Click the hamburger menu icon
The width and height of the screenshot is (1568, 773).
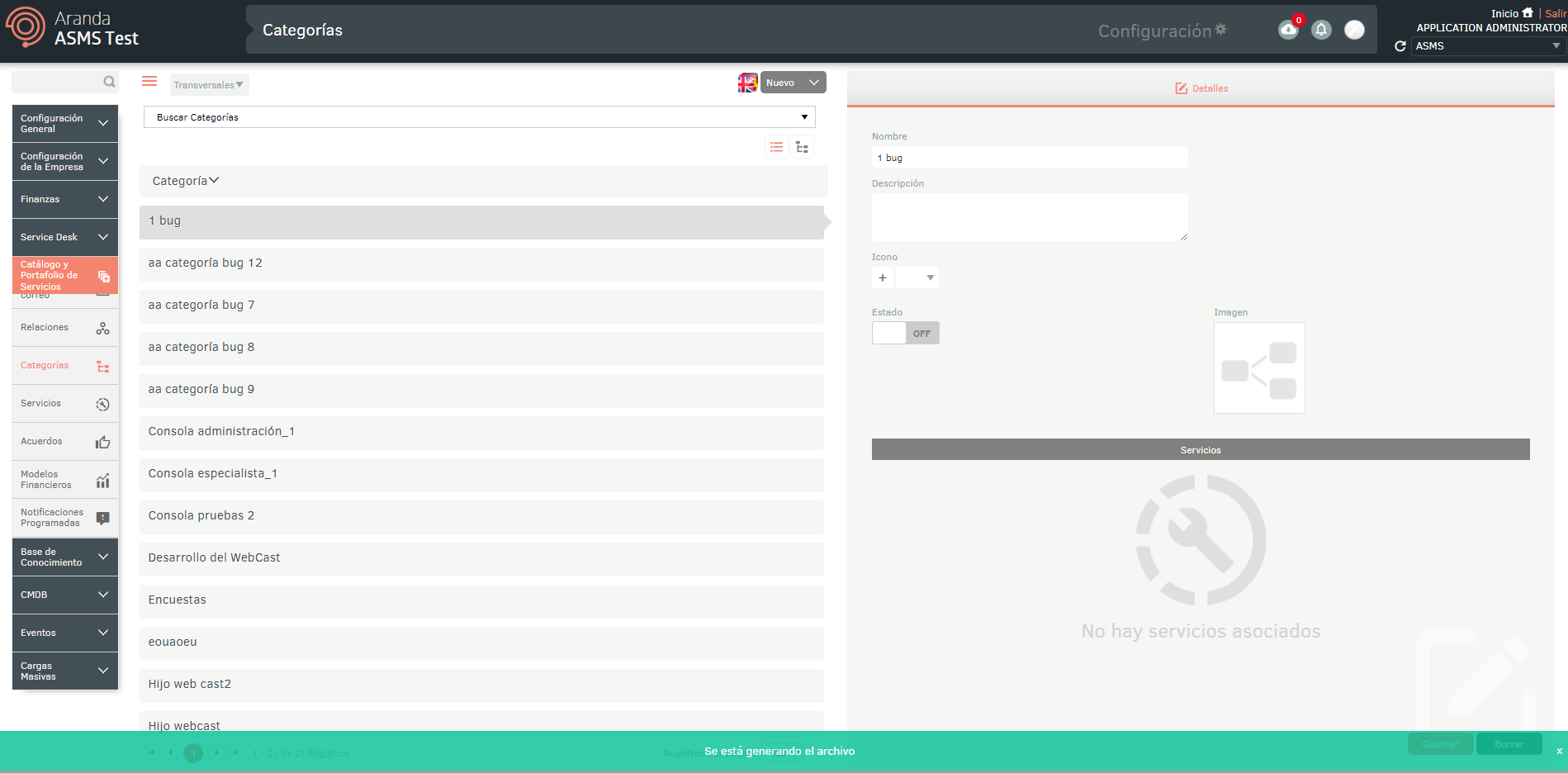coord(149,81)
